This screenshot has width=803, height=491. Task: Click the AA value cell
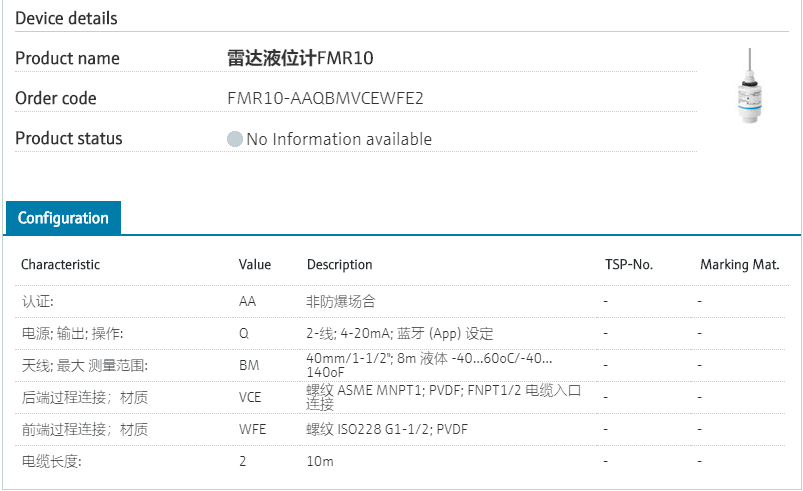(x=248, y=301)
